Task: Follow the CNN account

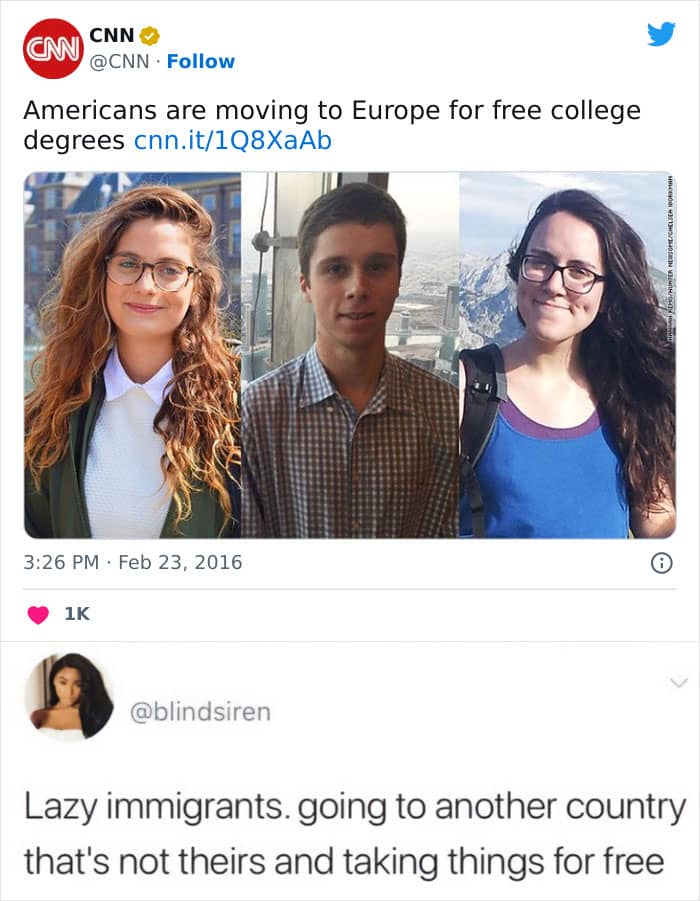Action: [x=201, y=62]
